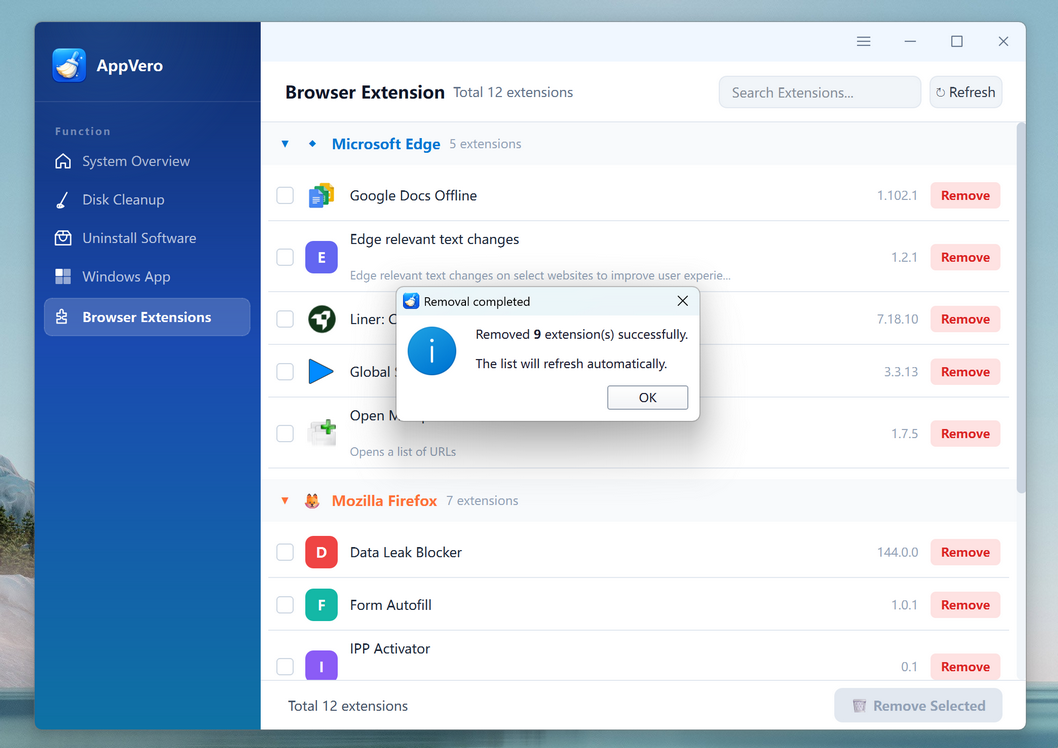
Task: Click the Disk Cleanup broom icon
Action: click(63, 200)
